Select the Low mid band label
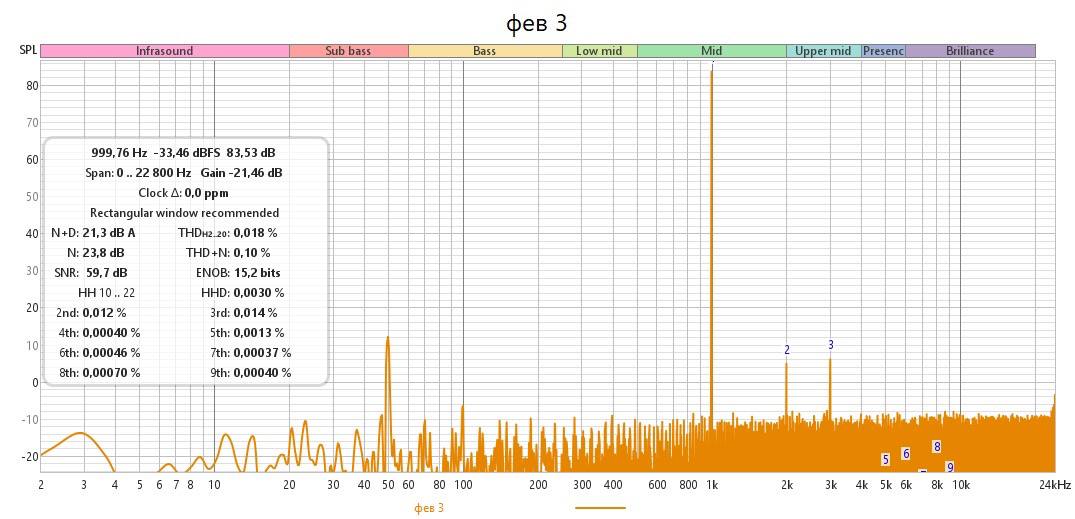The height and width of the screenshot is (519, 1075). click(x=599, y=51)
